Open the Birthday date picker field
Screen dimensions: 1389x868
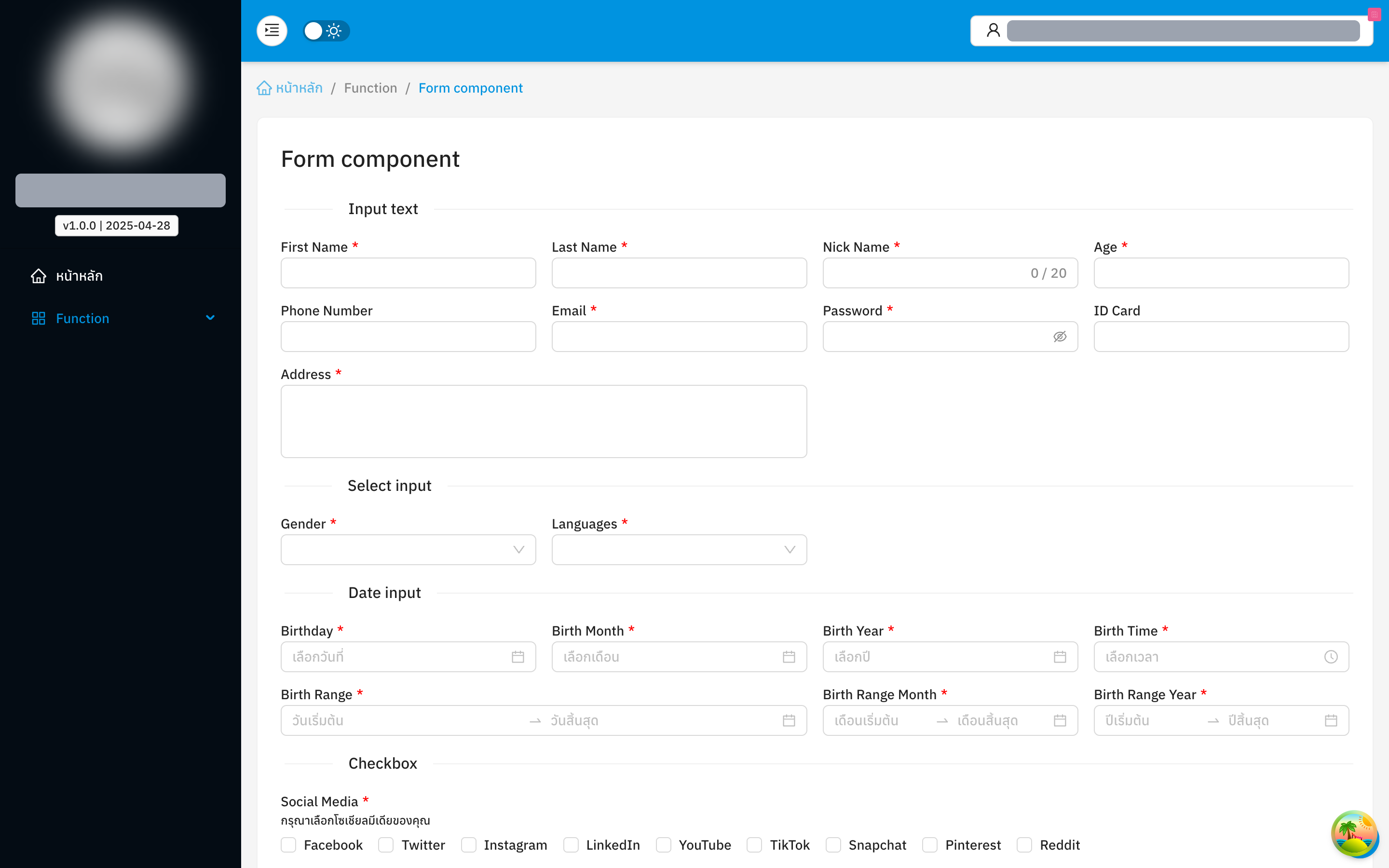click(x=408, y=657)
